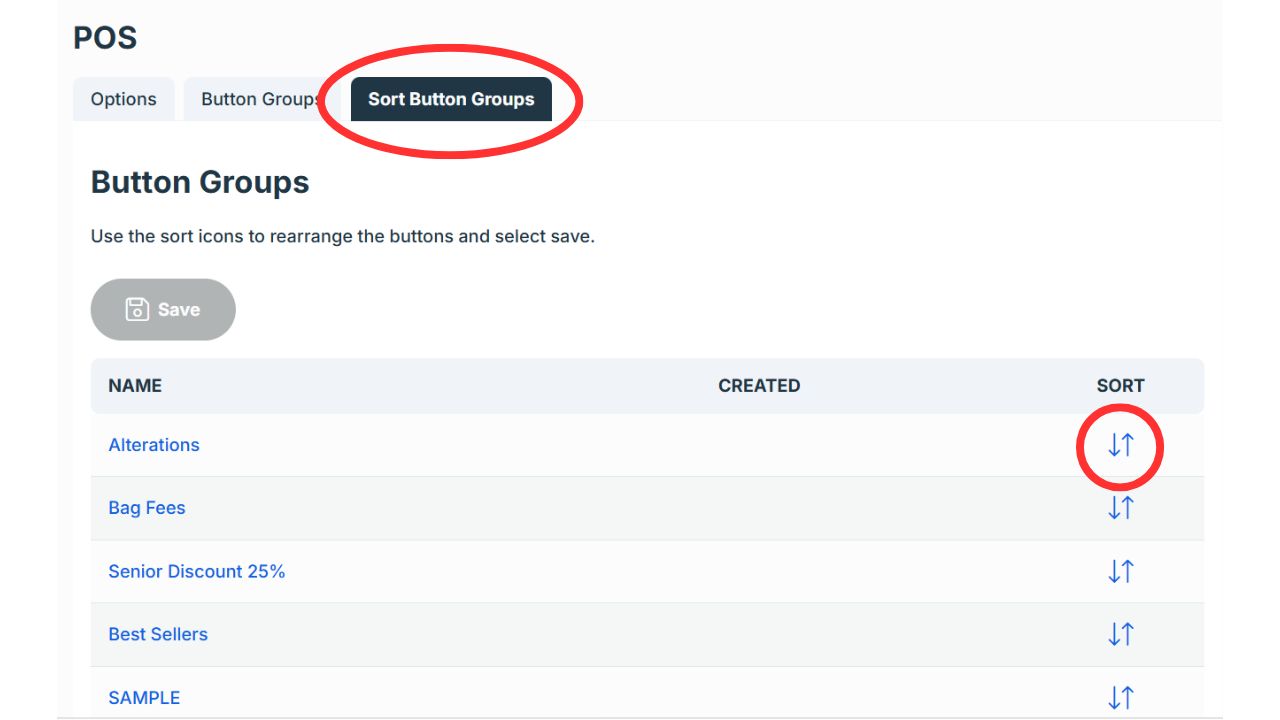The width and height of the screenshot is (1280, 720).
Task: Click the Button Groups section heading
Action: (x=200, y=182)
